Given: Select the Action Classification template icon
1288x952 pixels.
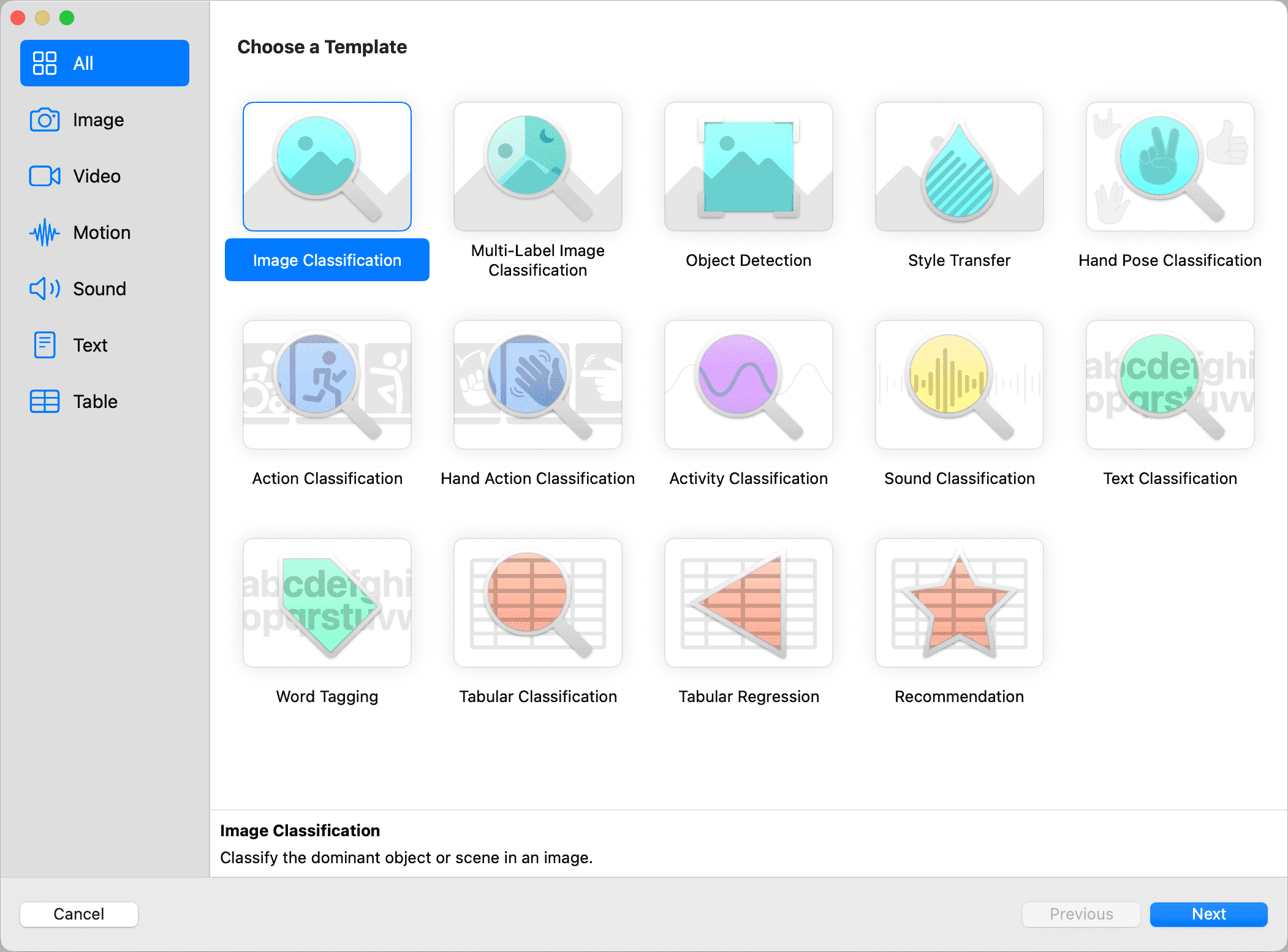Looking at the screenshot, I should (x=327, y=385).
